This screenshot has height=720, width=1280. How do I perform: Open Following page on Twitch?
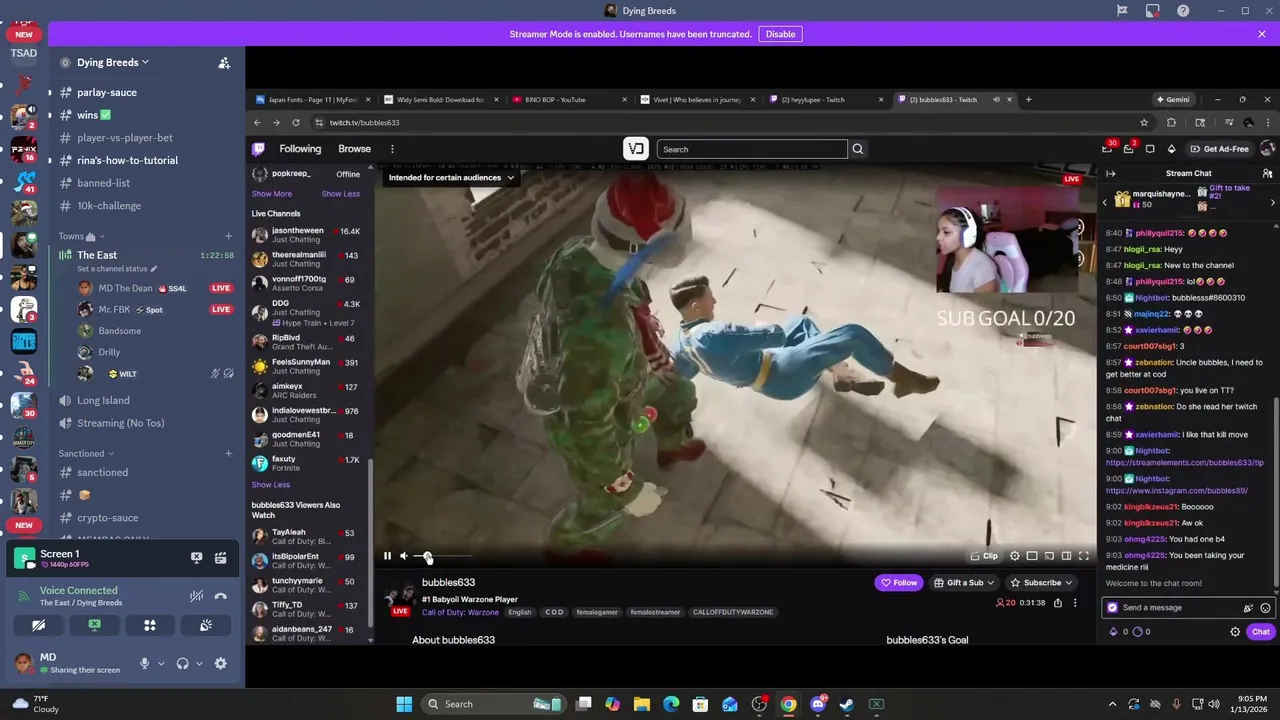coord(300,149)
